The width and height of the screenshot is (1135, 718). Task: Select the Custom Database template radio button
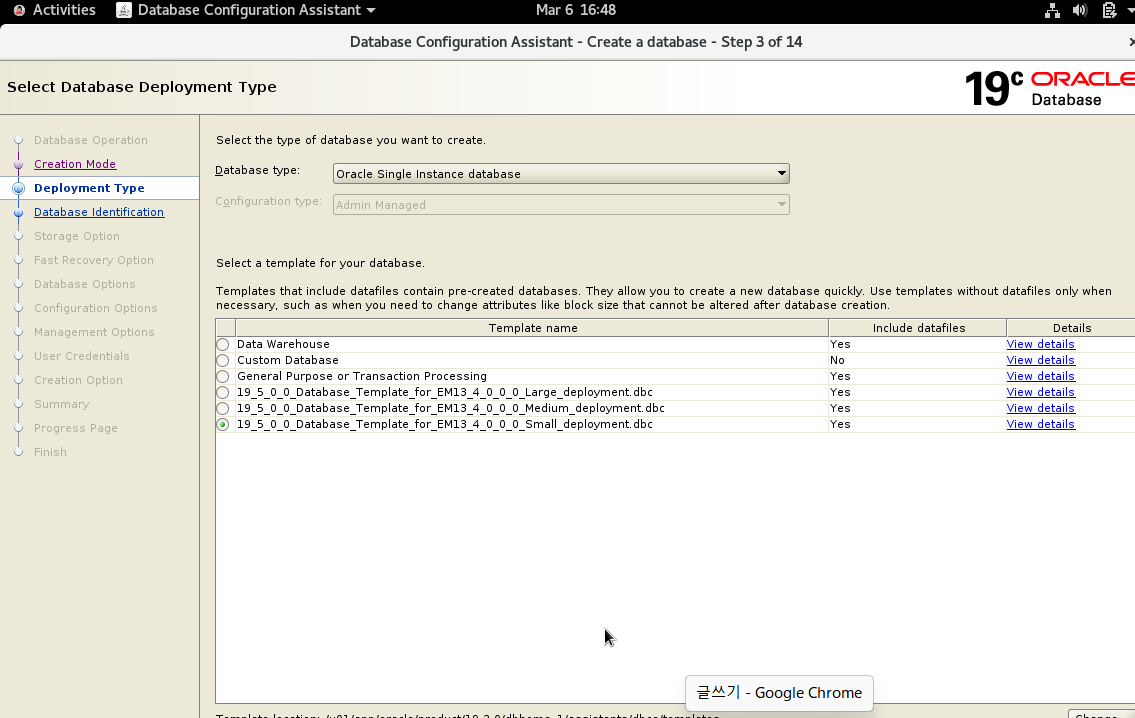(223, 360)
